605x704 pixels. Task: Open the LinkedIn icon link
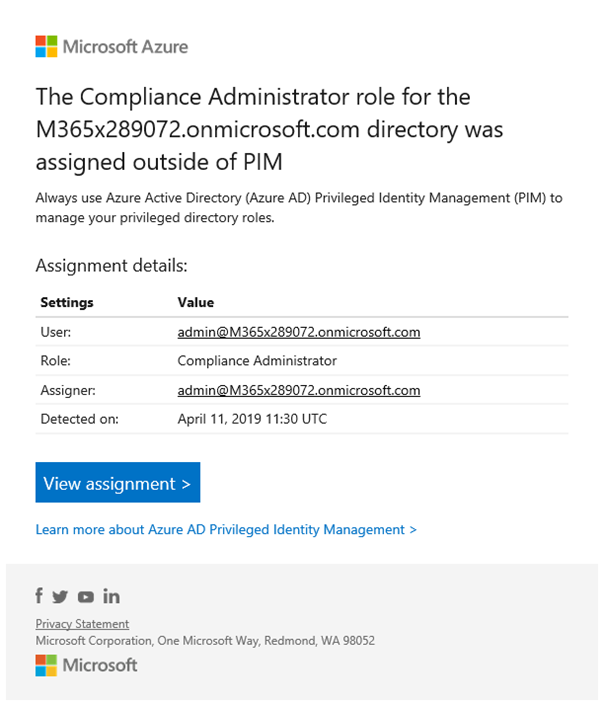[x=111, y=596]
